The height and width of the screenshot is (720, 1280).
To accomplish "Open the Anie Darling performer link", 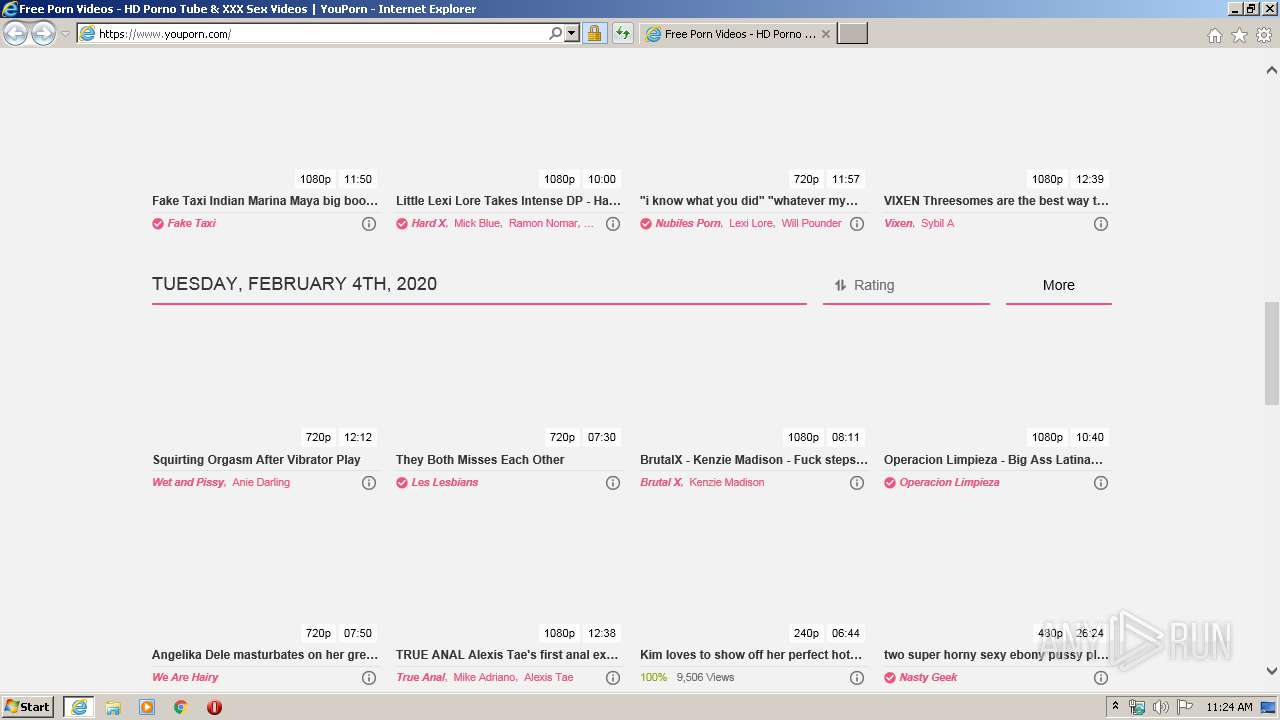I will (261, 482).
